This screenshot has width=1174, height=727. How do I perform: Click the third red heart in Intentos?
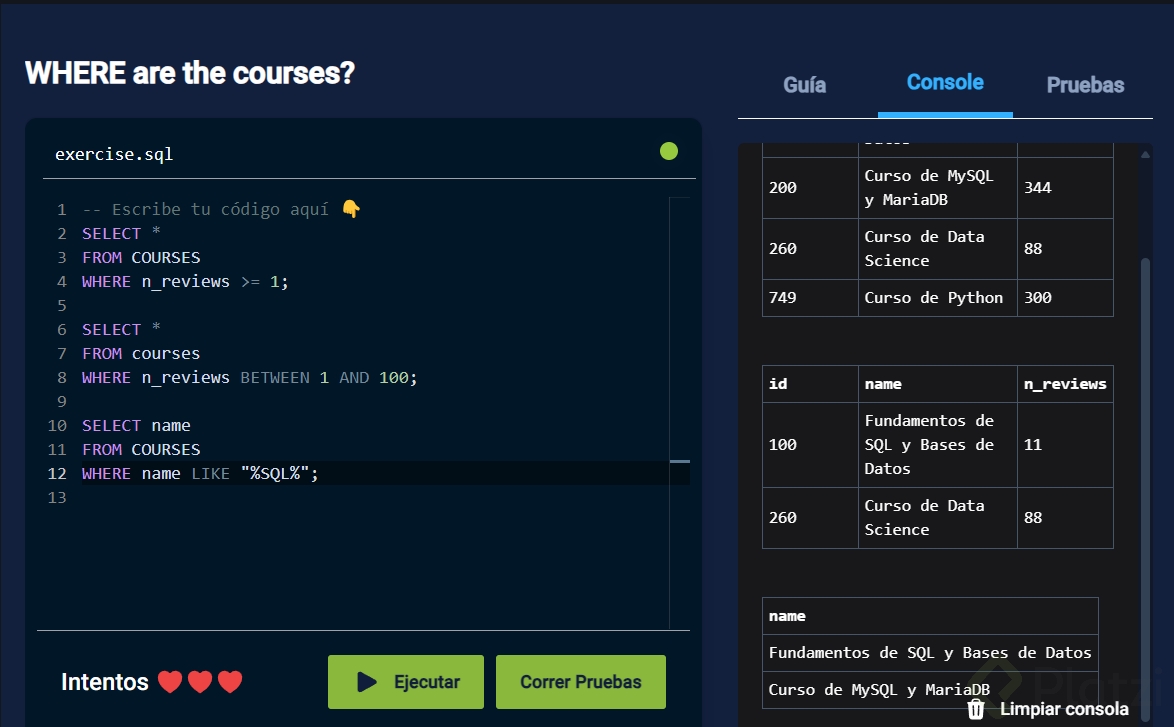pos(230,681)
